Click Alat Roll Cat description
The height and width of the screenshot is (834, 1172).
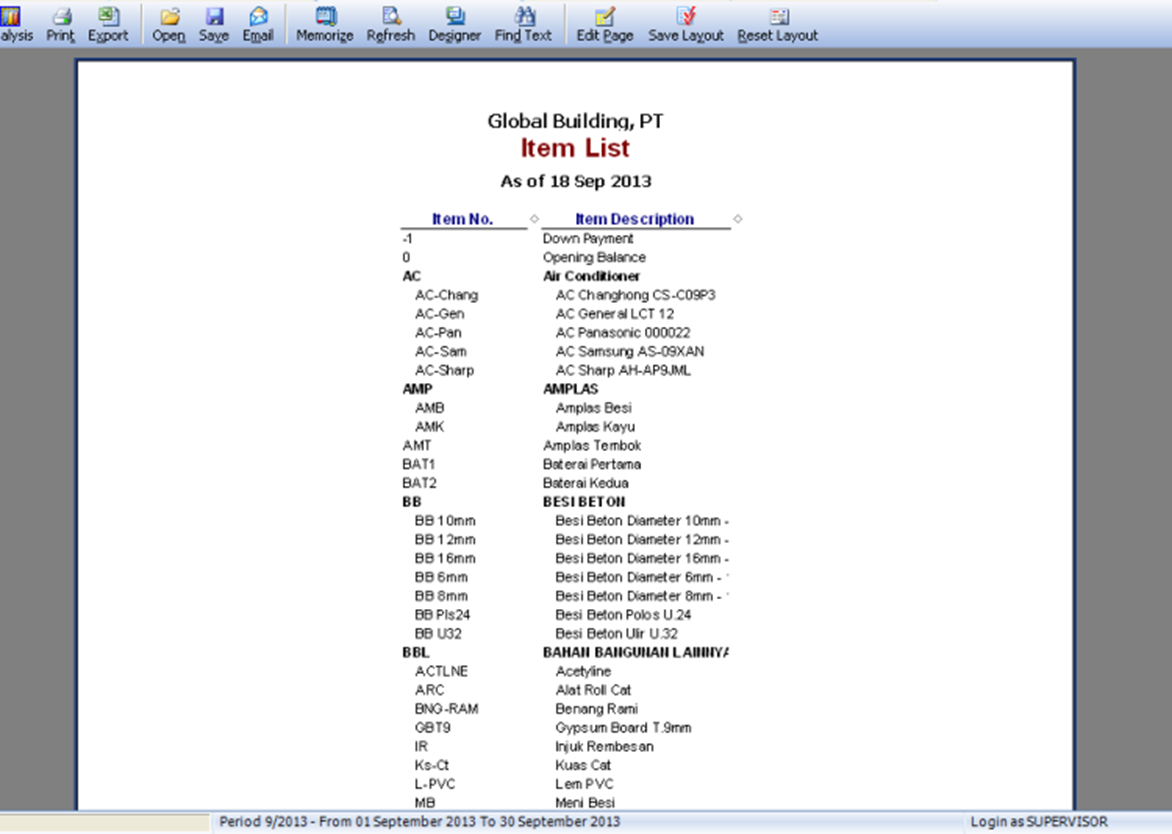[x=593, y=690]
